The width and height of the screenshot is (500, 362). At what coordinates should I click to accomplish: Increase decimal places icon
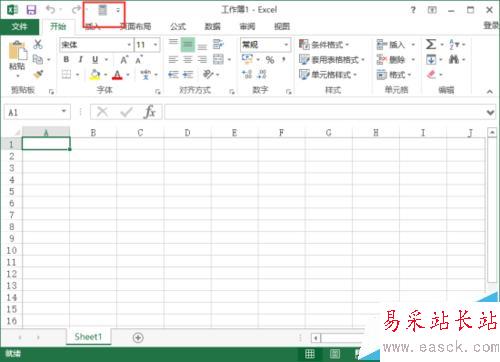tap(247, 74)
